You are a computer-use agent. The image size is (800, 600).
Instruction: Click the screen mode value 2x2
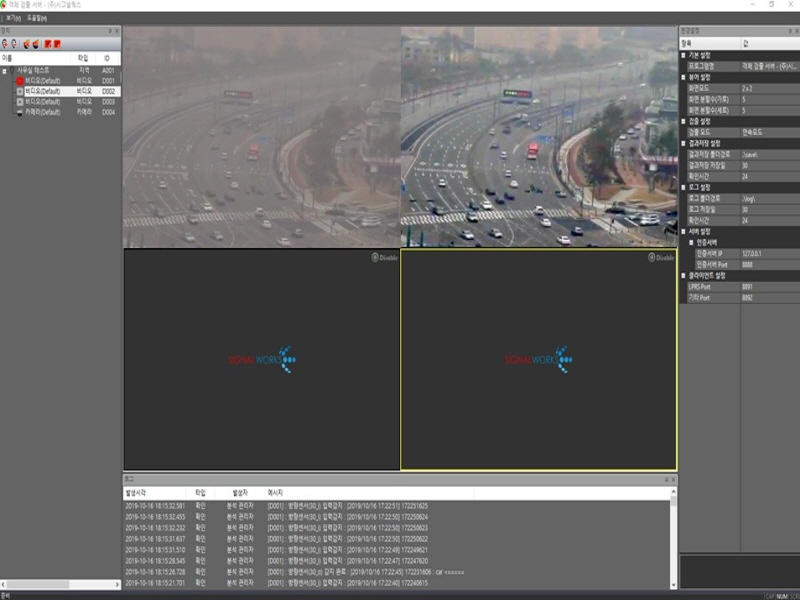pyautogui.click(x=770, y=88)
